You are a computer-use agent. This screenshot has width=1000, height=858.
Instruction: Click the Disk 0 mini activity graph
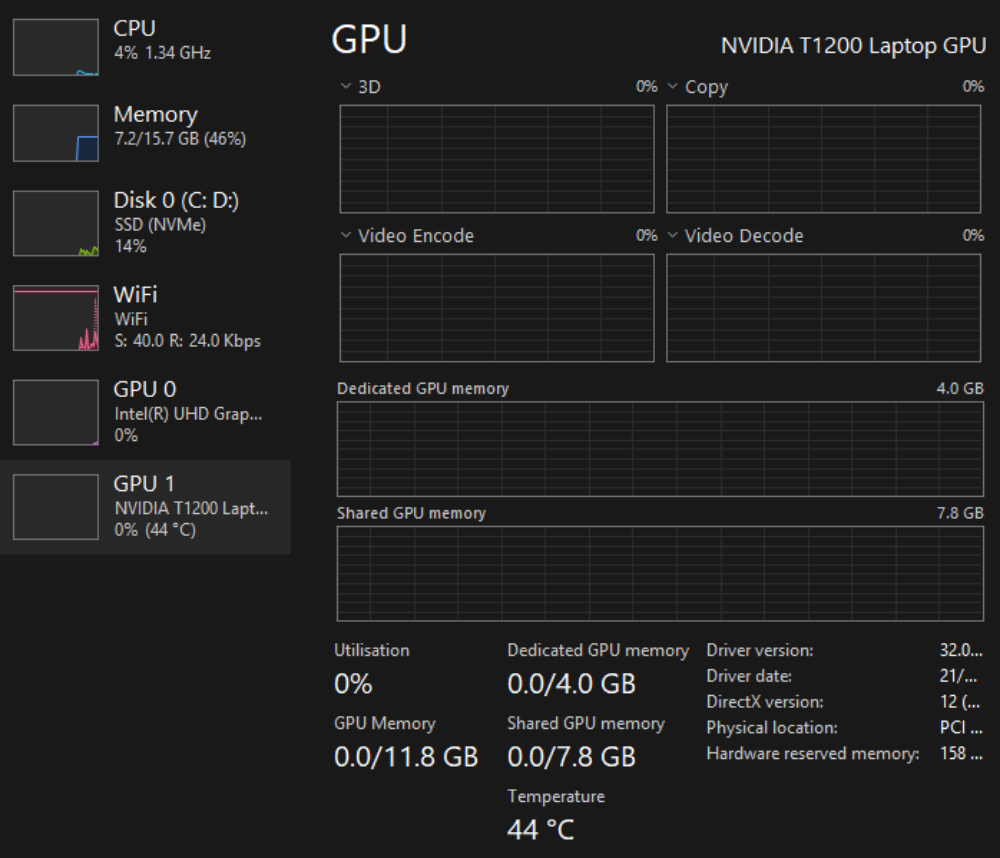point(56,223)
